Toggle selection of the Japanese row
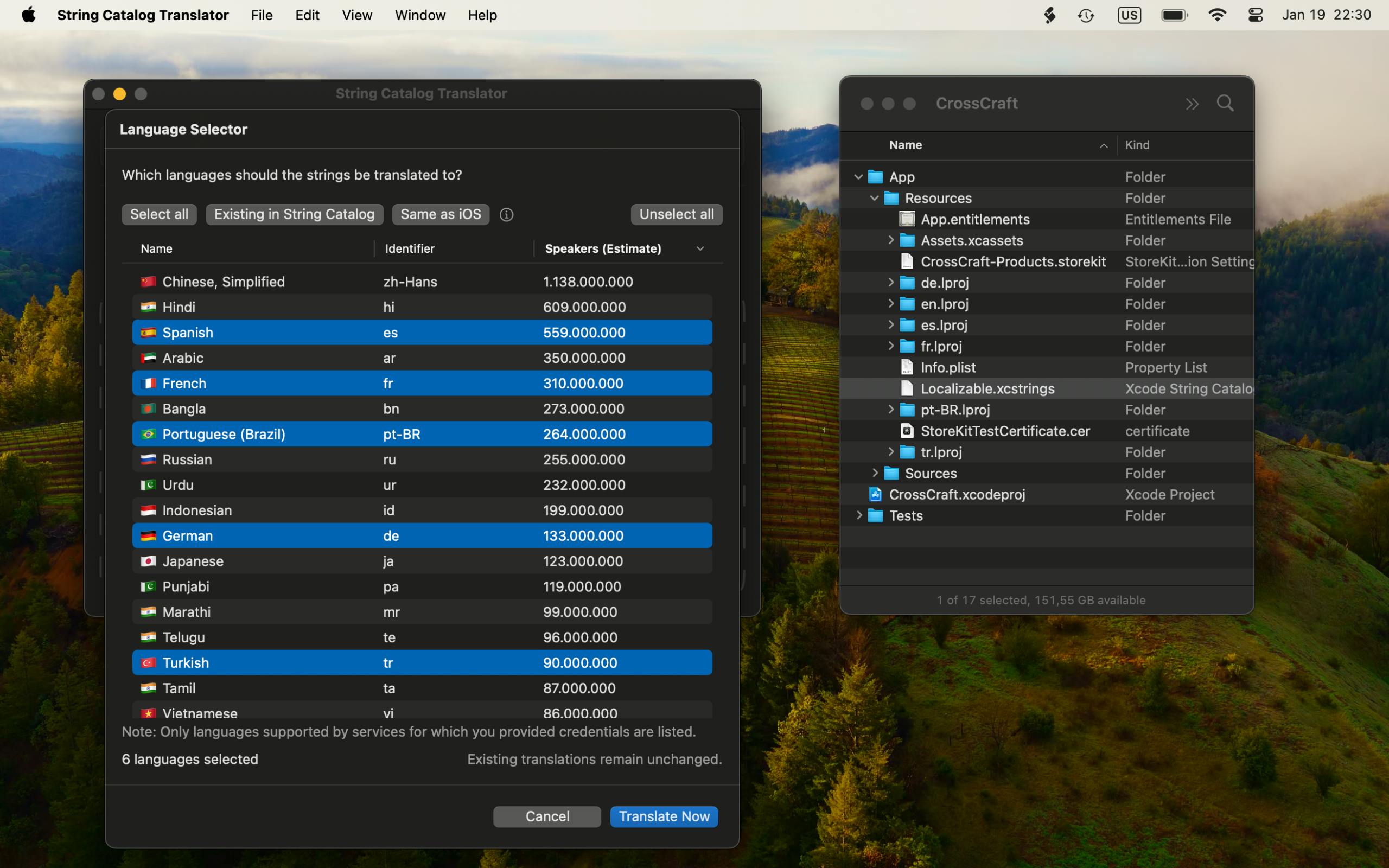The height and width of the screenshot is (868, 1389). [422, 561]
